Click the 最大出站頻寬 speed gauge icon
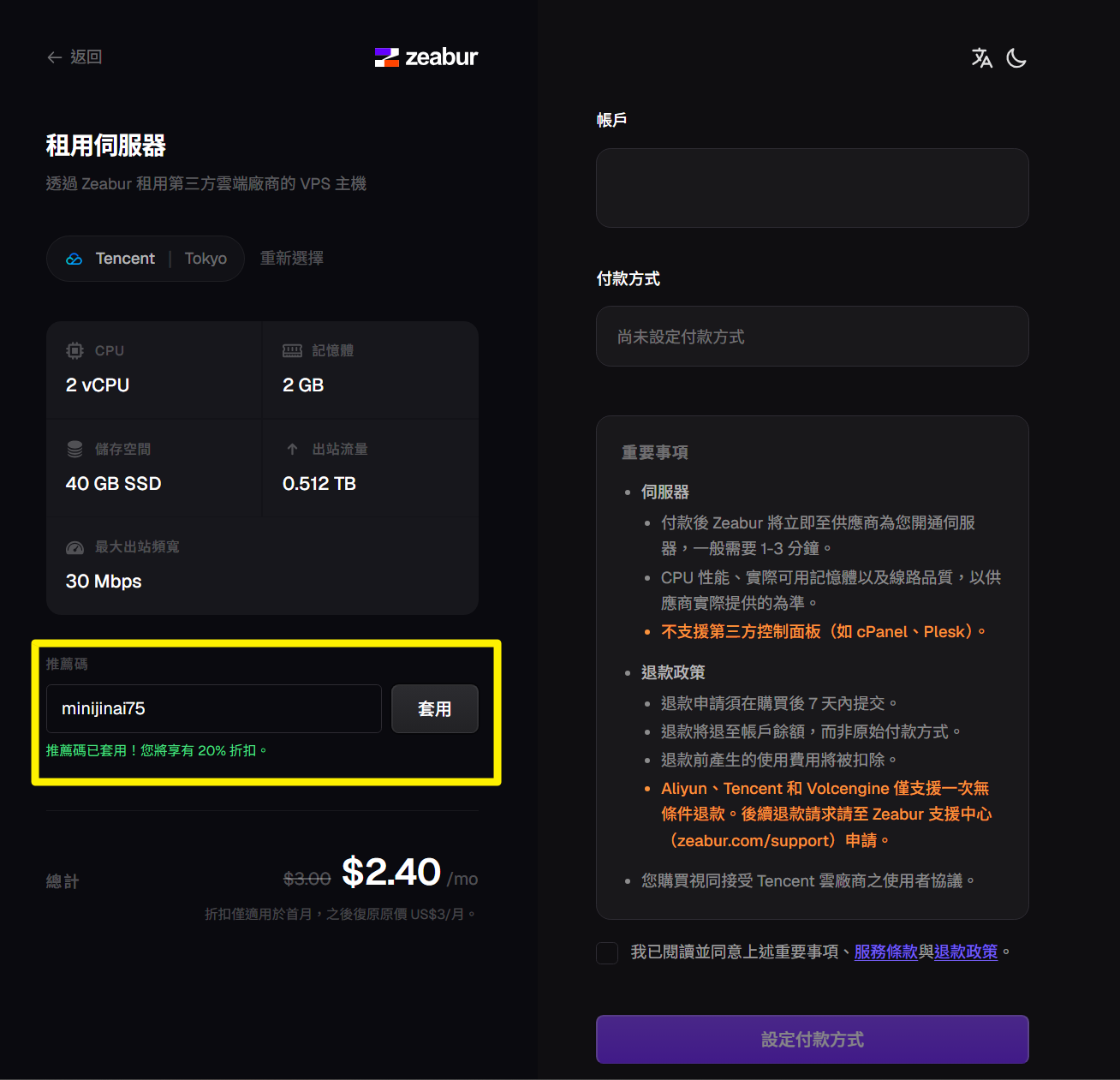1120x1080 pixels. coord(75,547)
